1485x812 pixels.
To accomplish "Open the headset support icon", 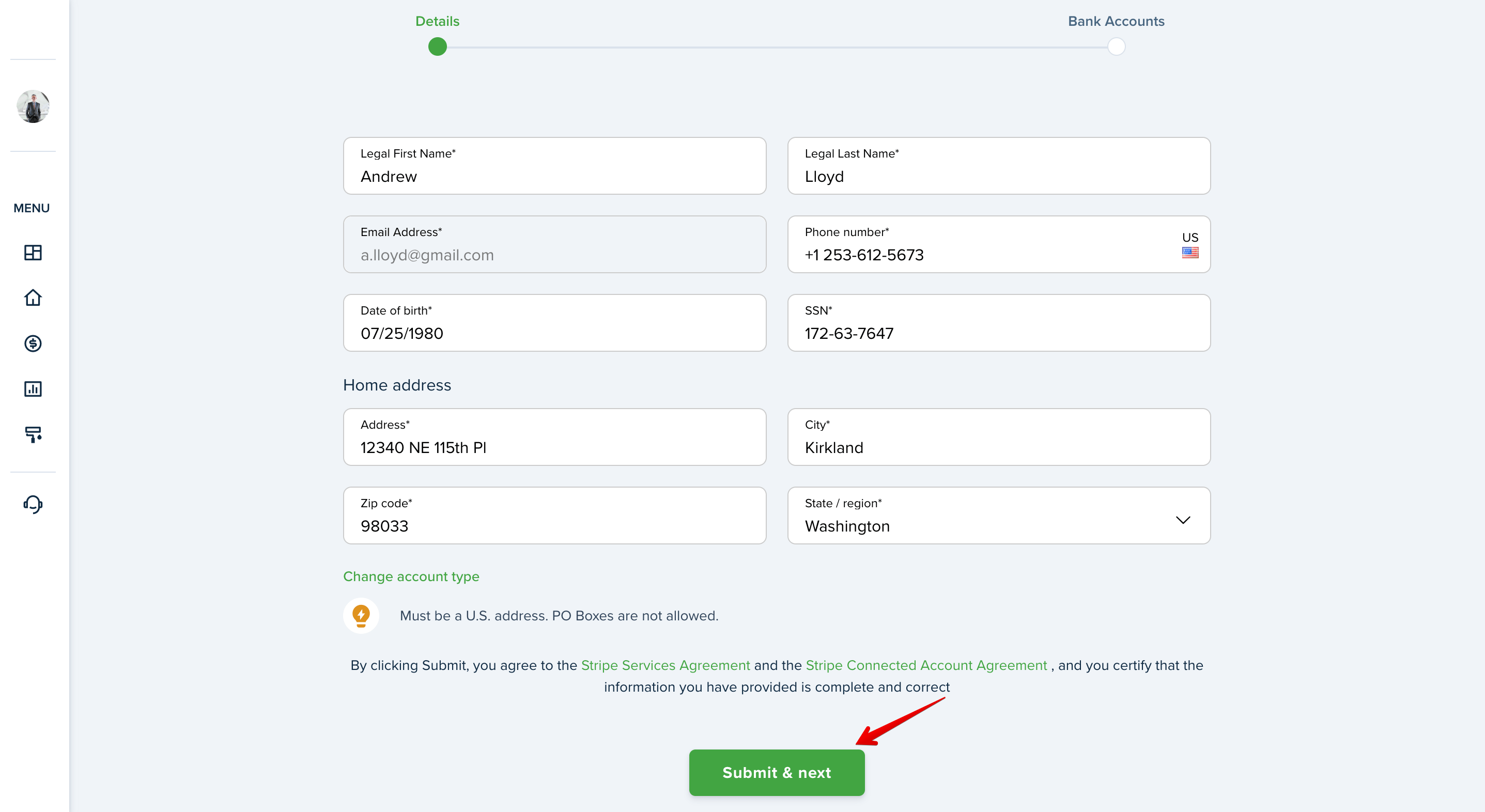I will point(33,504).
